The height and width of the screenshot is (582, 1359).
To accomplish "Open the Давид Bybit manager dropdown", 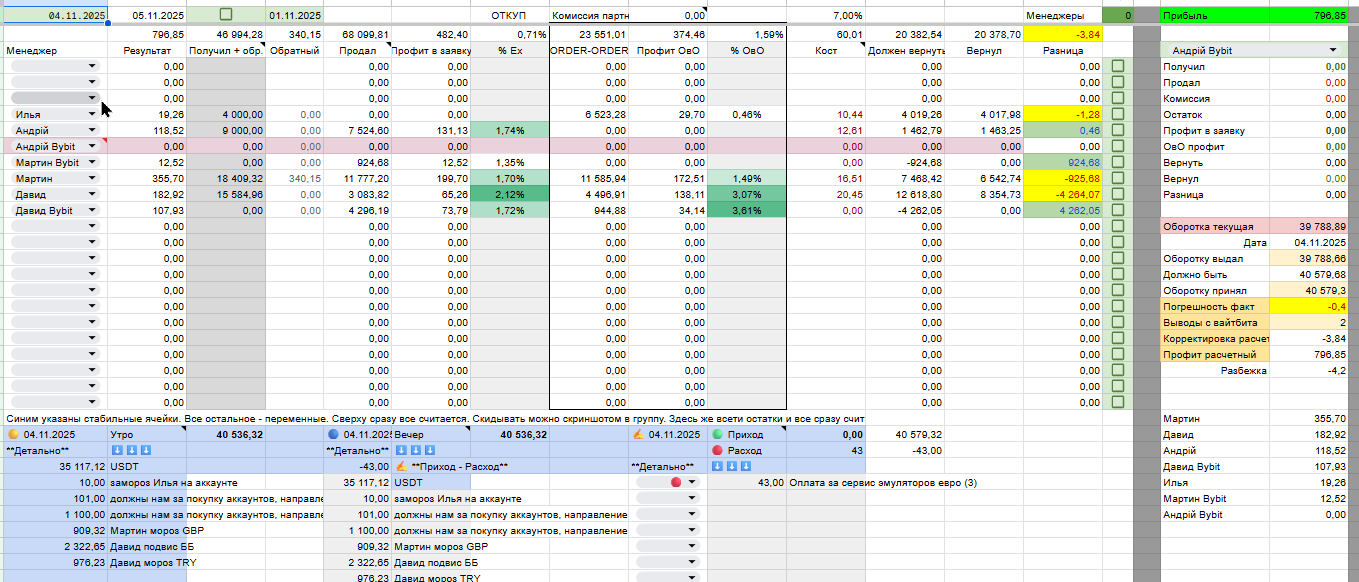I will (x=56, y=211).
